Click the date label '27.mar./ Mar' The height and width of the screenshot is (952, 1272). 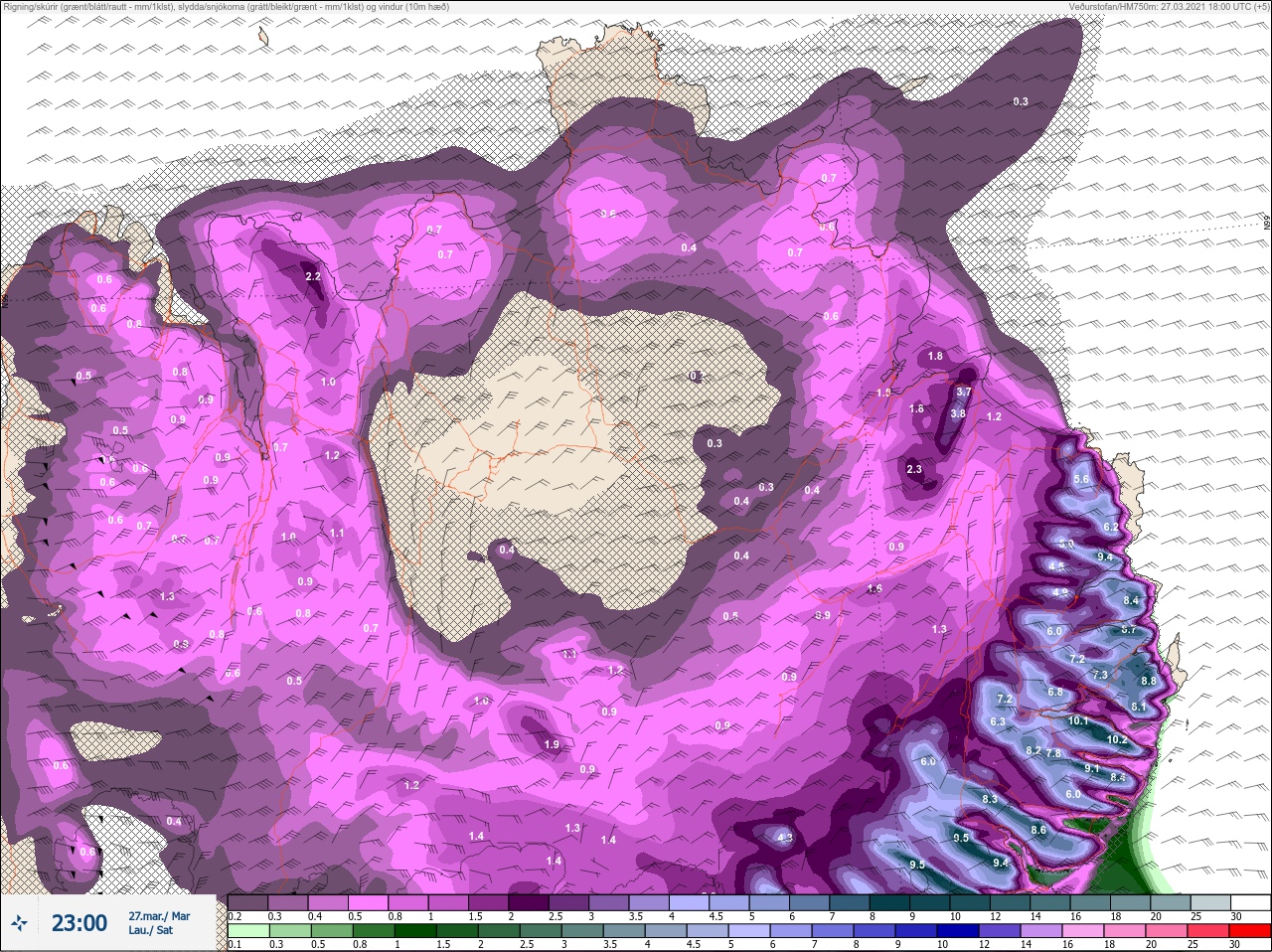(159, 916)
